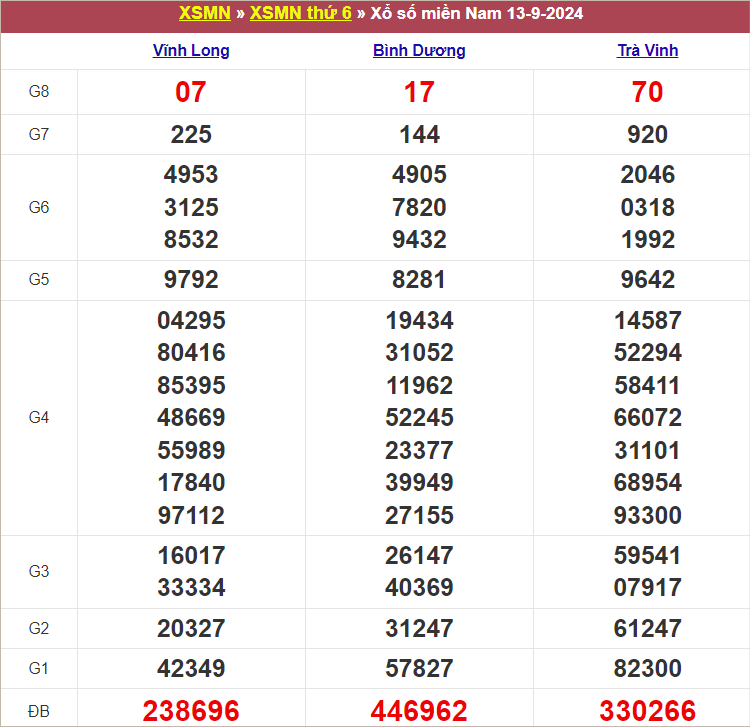Select G1 number 42349
This screenshot has width=750, height=727.
[191, 668]
